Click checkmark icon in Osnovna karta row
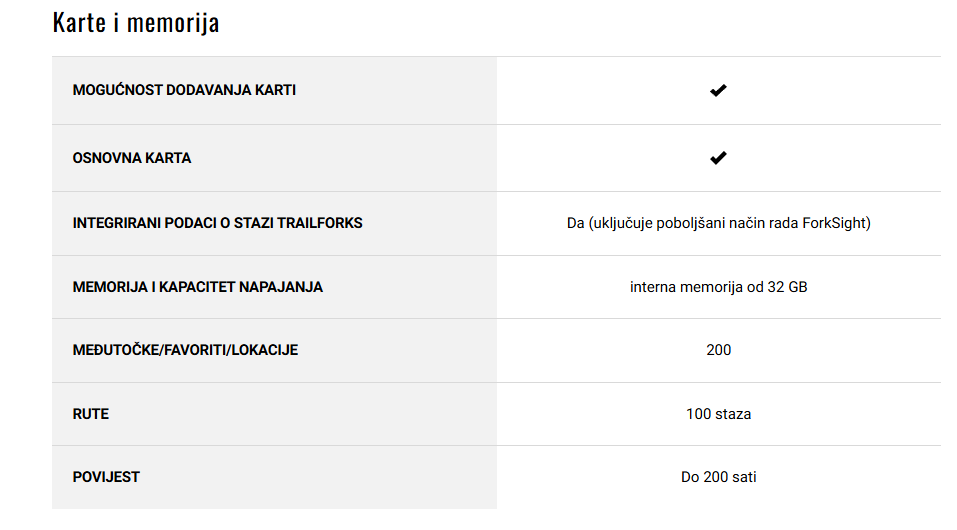Screen dimensions: 957x530 [718, 158]
